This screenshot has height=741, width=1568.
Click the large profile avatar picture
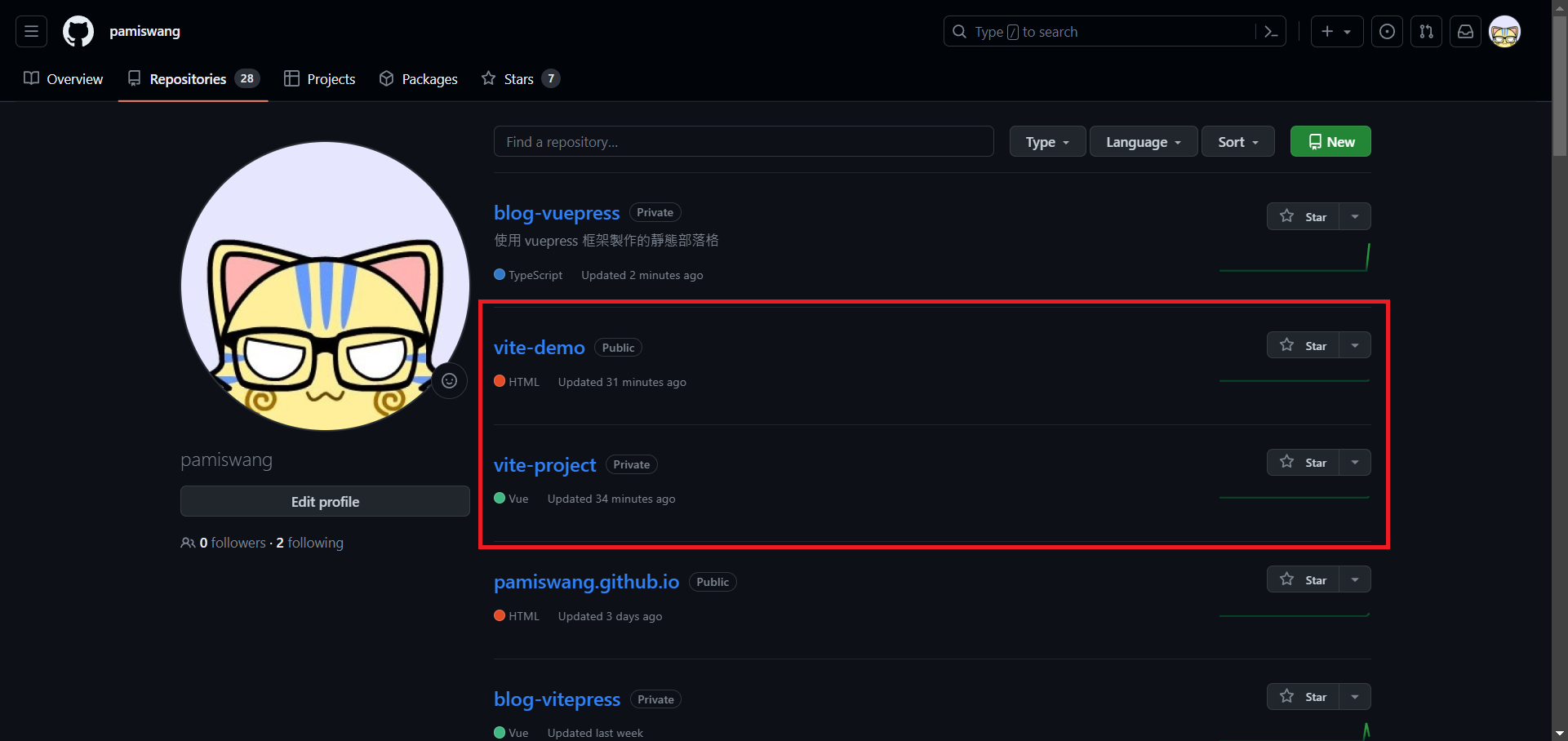pyautogui.click(x=325, y=286)
